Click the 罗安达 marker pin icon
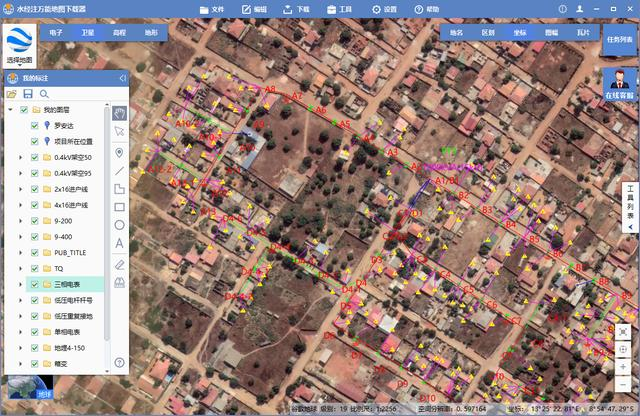 [x=47, y=125]
